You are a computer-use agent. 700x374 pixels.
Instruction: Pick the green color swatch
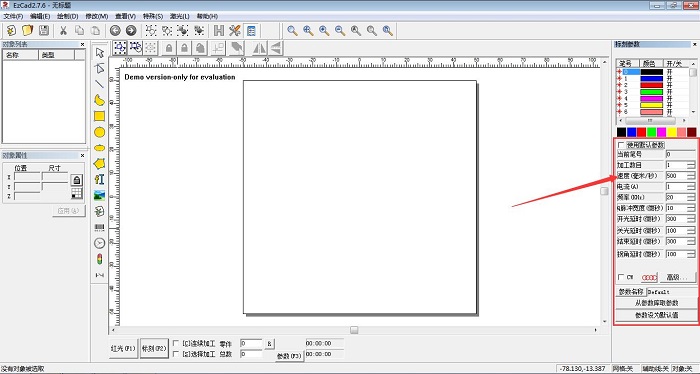pos(651,132)
